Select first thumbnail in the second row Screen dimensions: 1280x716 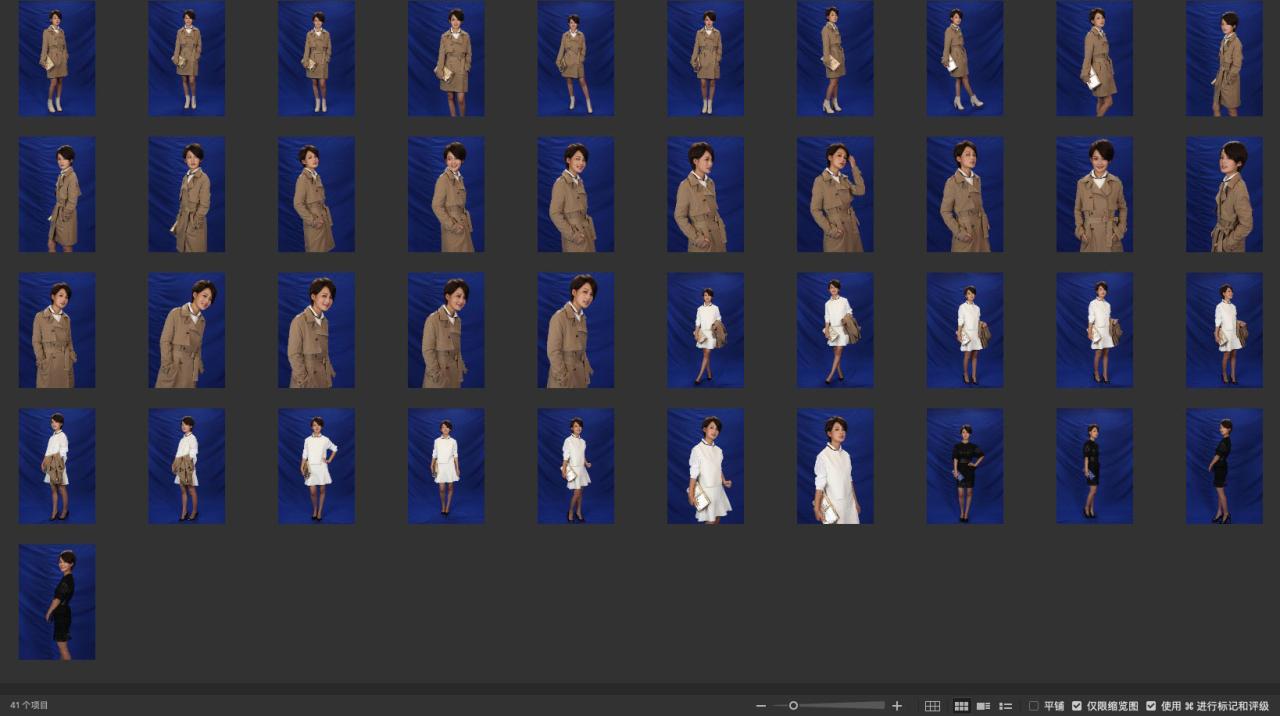pos(57,194)
